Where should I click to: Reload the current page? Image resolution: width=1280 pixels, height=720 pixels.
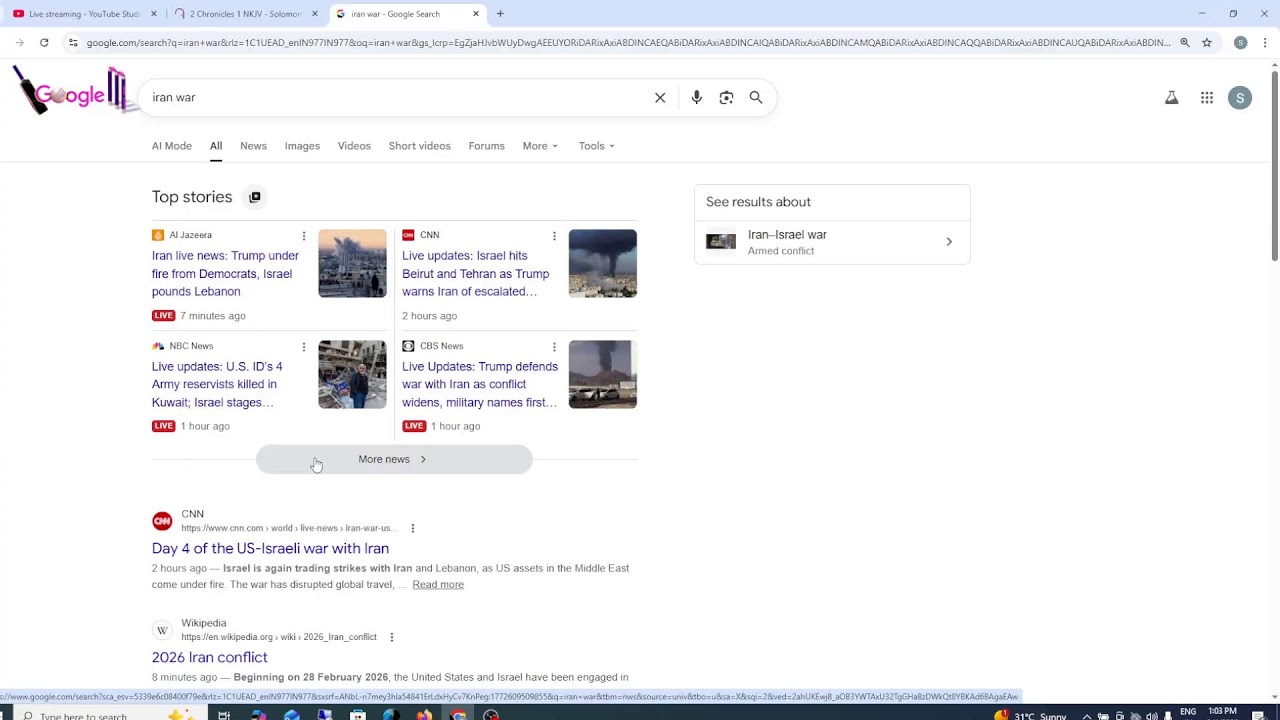[44, 43]
